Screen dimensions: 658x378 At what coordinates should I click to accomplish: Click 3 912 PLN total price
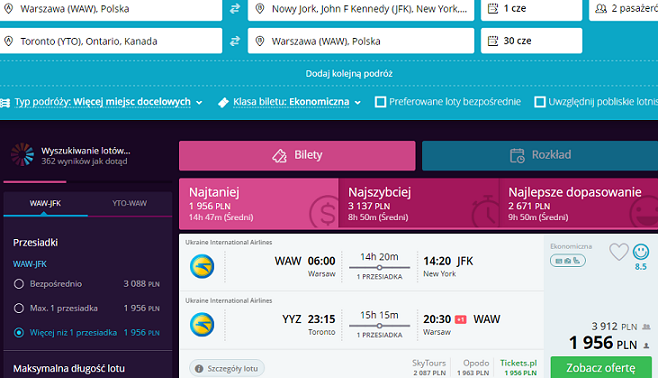[614, 326]
